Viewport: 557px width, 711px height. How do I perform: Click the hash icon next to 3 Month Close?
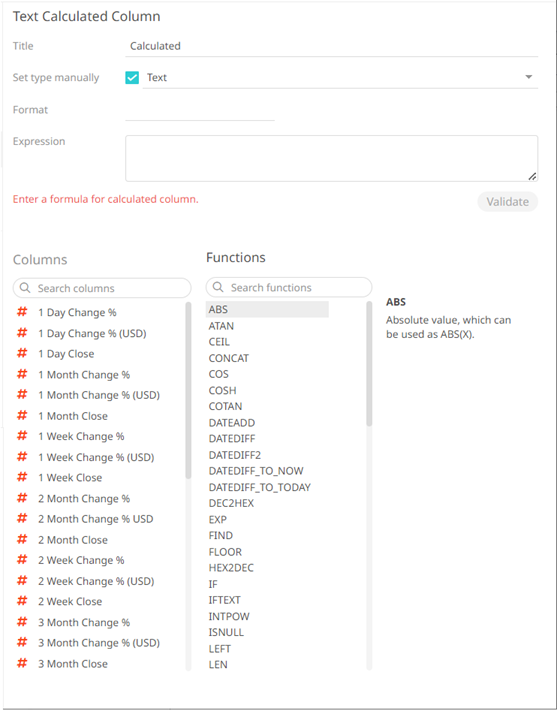click(22, 663)
